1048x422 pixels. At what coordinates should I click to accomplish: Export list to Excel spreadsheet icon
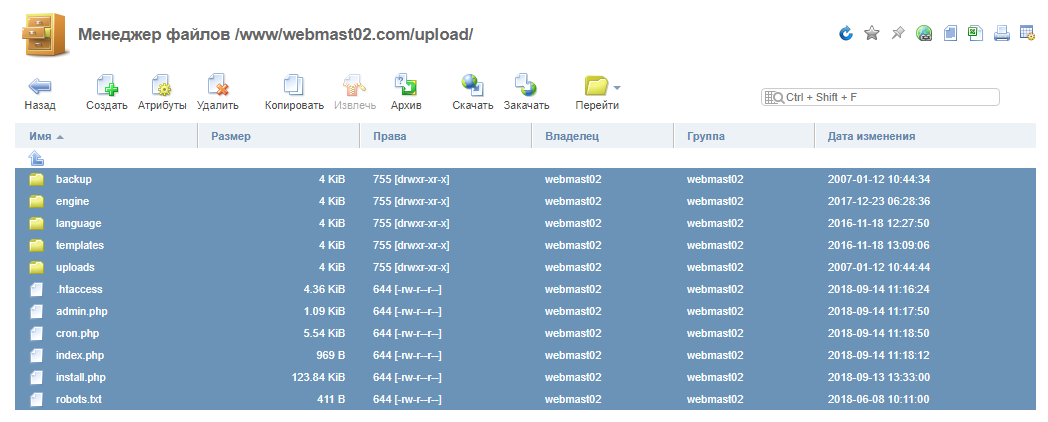coord(975,33)
